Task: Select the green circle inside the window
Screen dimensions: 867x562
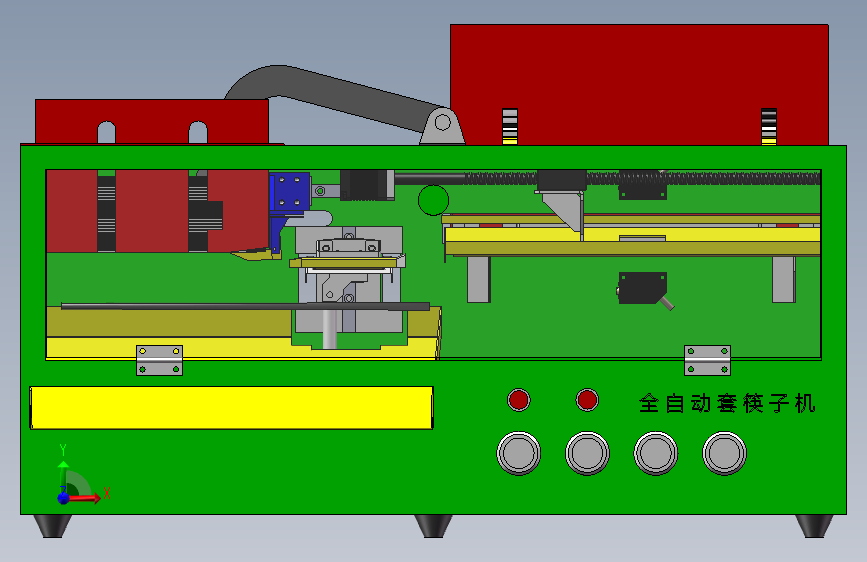Action: [434, 200]
